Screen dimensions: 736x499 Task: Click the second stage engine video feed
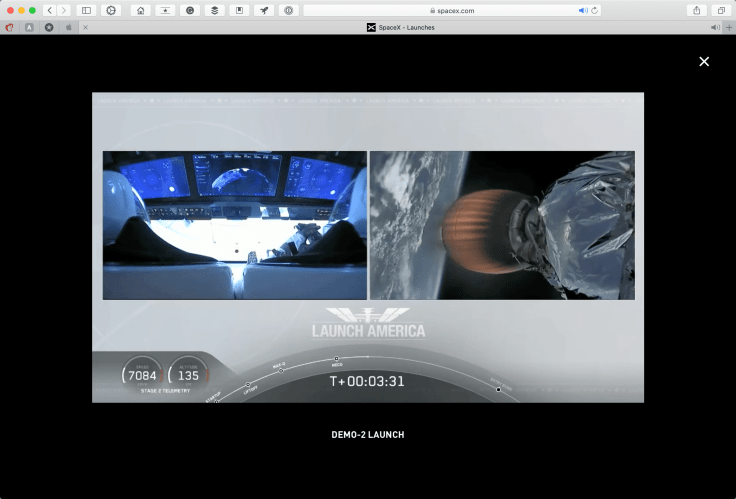click(502, 225)
